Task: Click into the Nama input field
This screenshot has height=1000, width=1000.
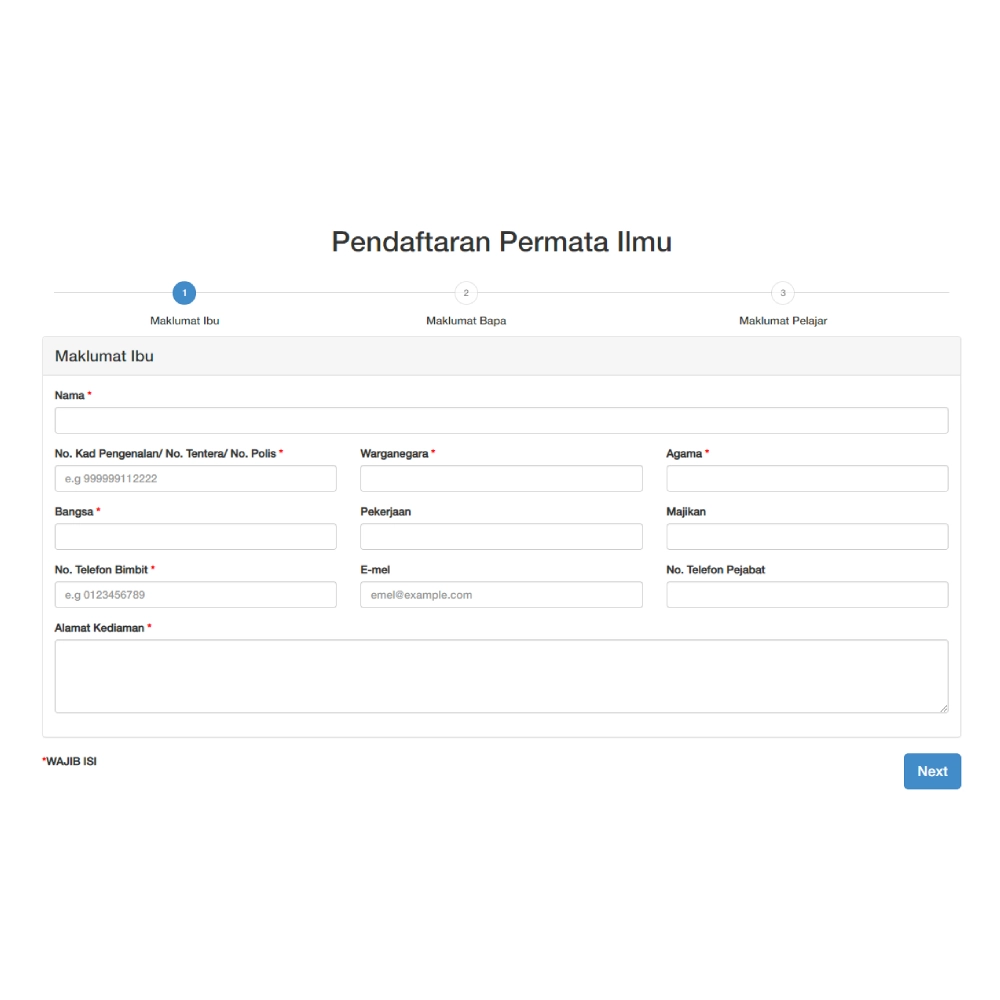Action: pos(501,420)
